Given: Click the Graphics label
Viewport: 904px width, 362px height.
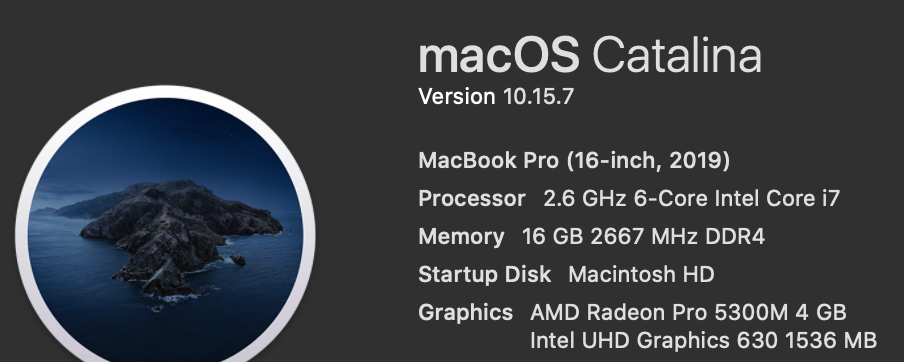Looking at the screenshot, I should [x=465, y=312].
